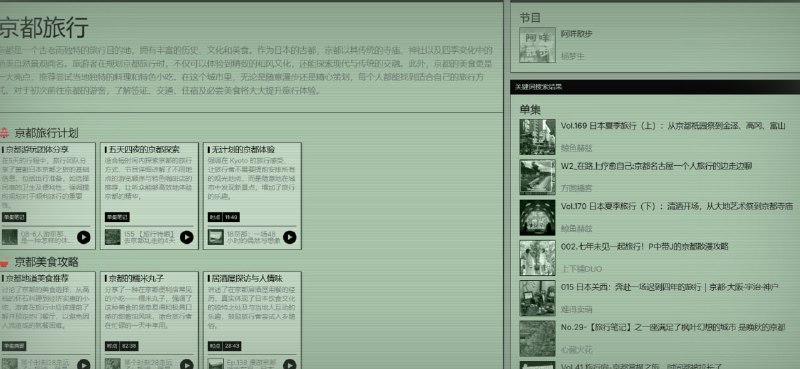
Task: Open episode text '155【旅行特辑】' in second card
Action: click(149, 237)
